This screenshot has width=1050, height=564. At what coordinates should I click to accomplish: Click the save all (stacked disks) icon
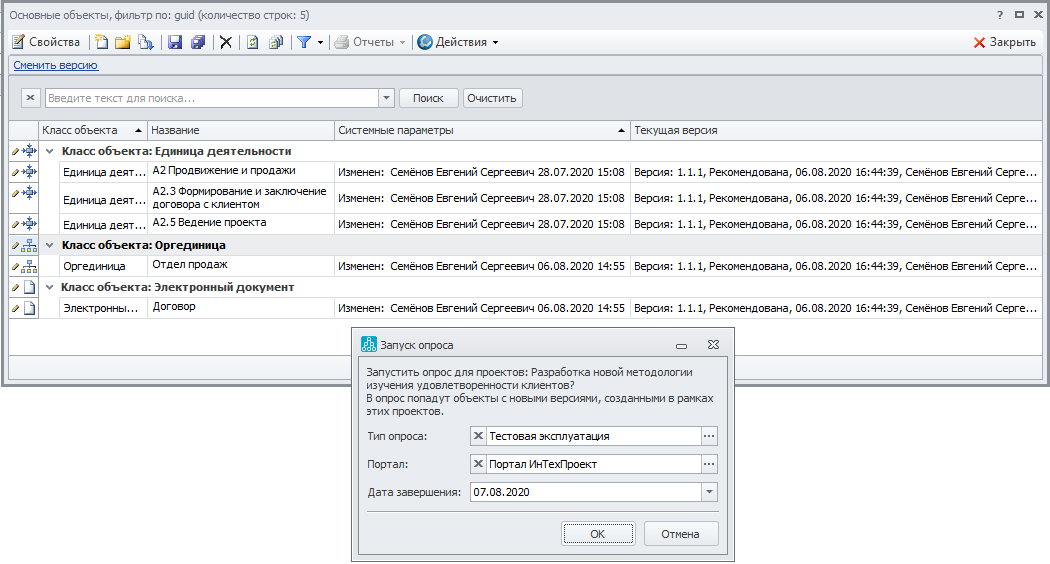198,42
